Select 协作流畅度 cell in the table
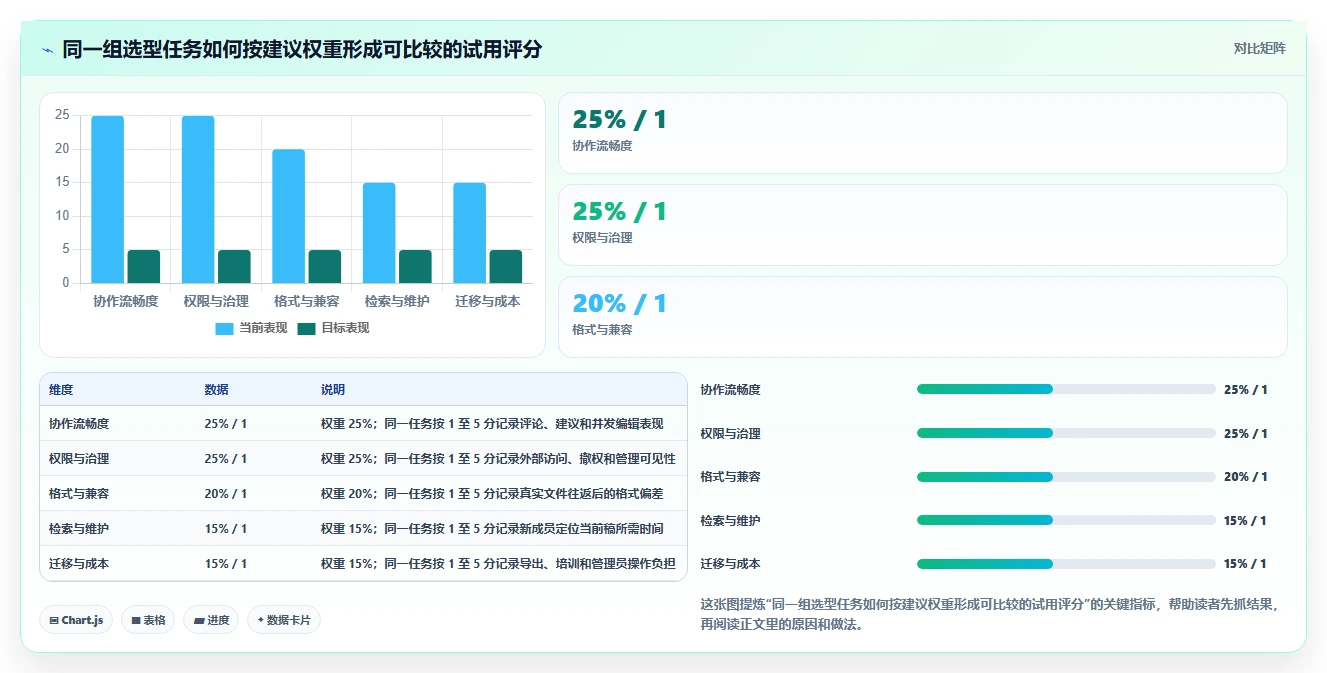Image resolution: width=1327 pixels, height=673 pixels. [79, 424]
